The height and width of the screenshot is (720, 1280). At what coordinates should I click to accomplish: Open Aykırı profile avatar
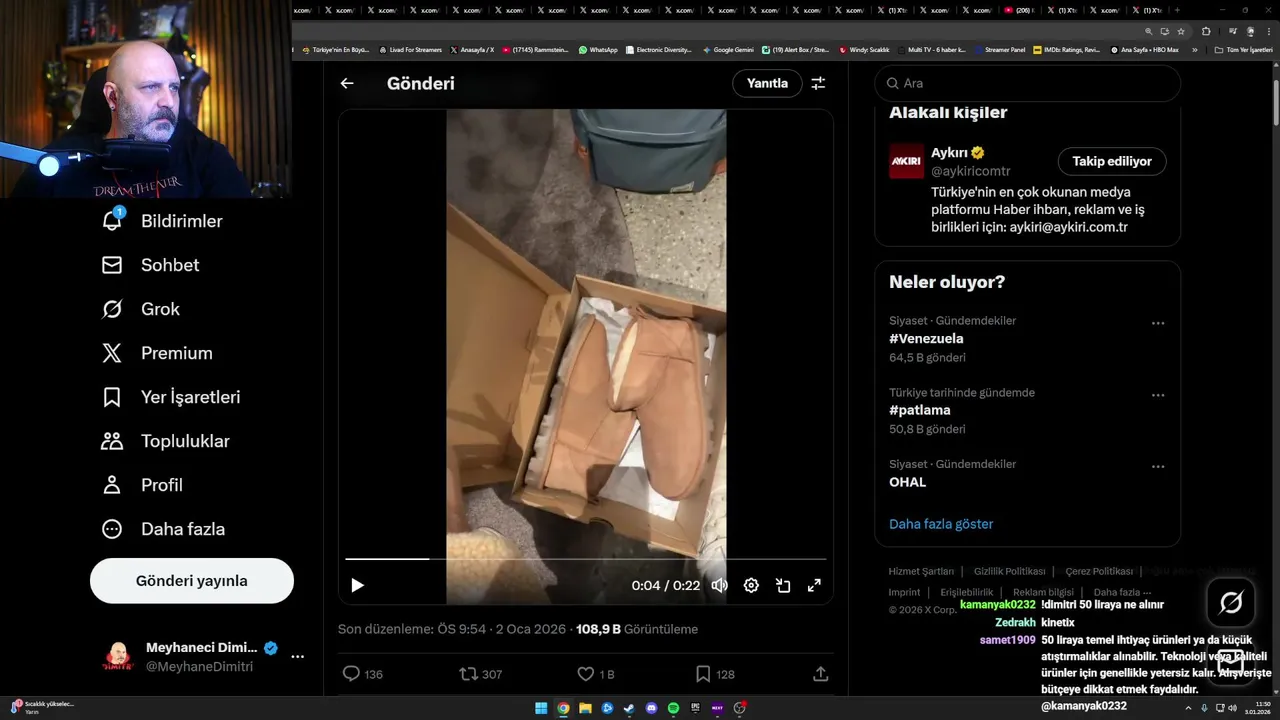(907, 161)
